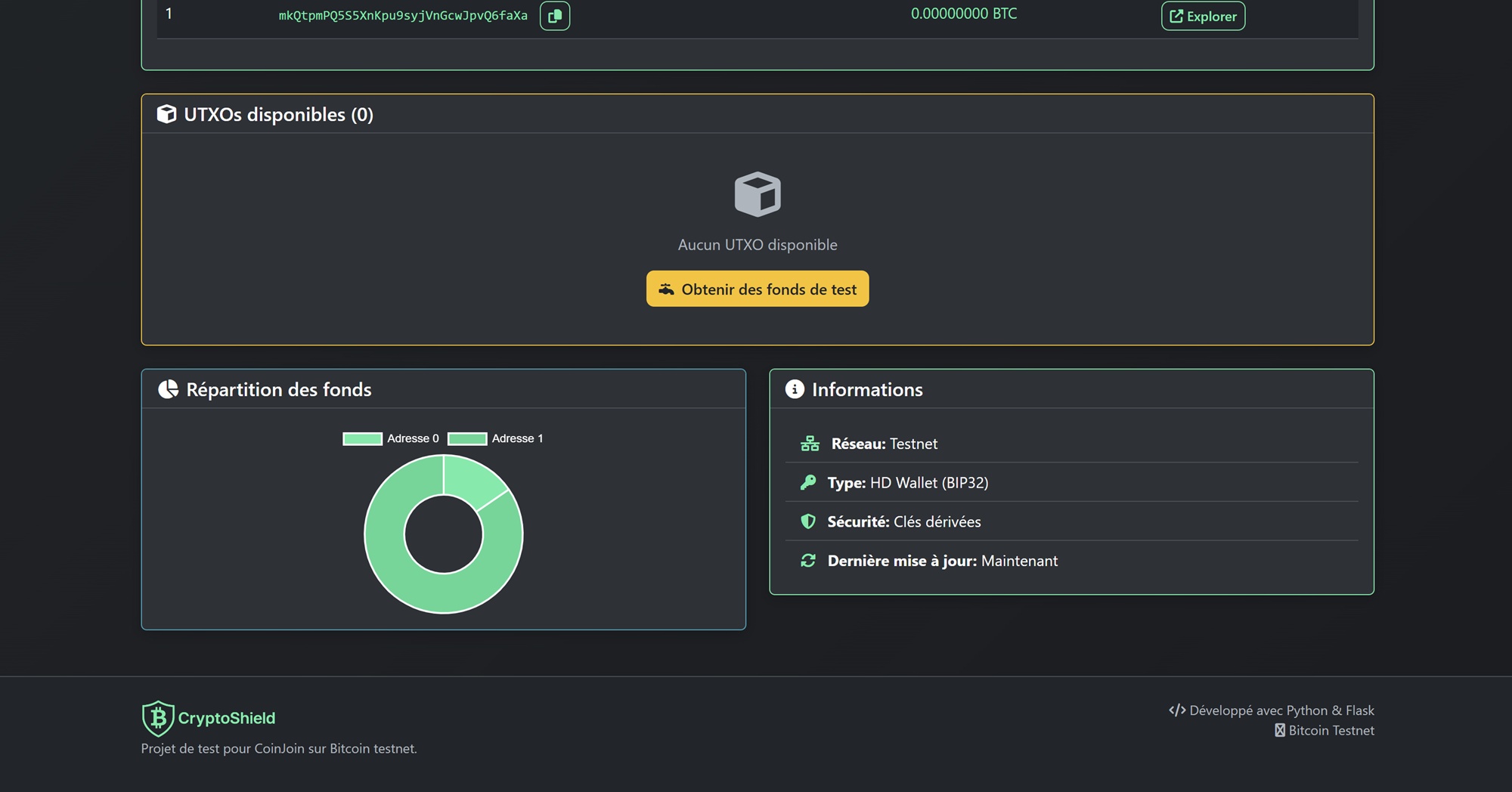
Task: Click the shield icon next to Sécurité
Action: [809, 521]
